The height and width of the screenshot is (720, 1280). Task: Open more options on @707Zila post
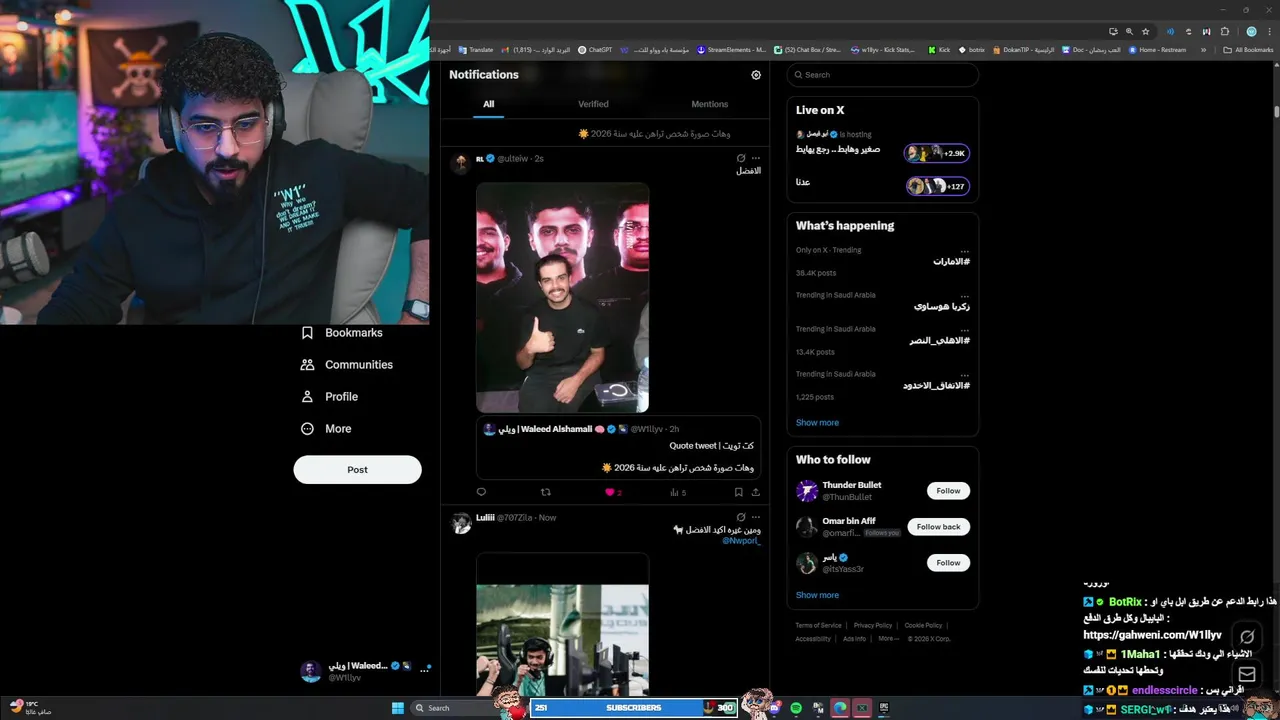pos(756,517)
